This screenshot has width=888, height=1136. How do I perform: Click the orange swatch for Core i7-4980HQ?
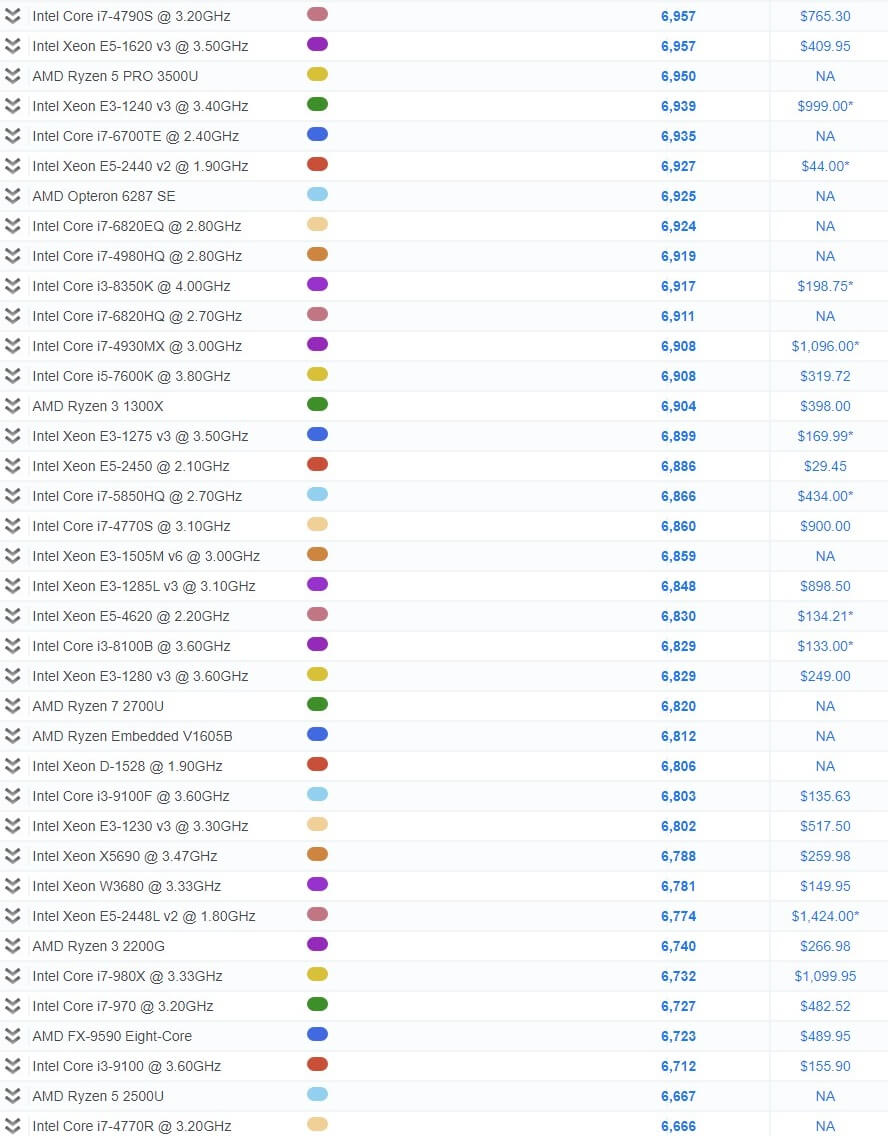click(317, 254)
